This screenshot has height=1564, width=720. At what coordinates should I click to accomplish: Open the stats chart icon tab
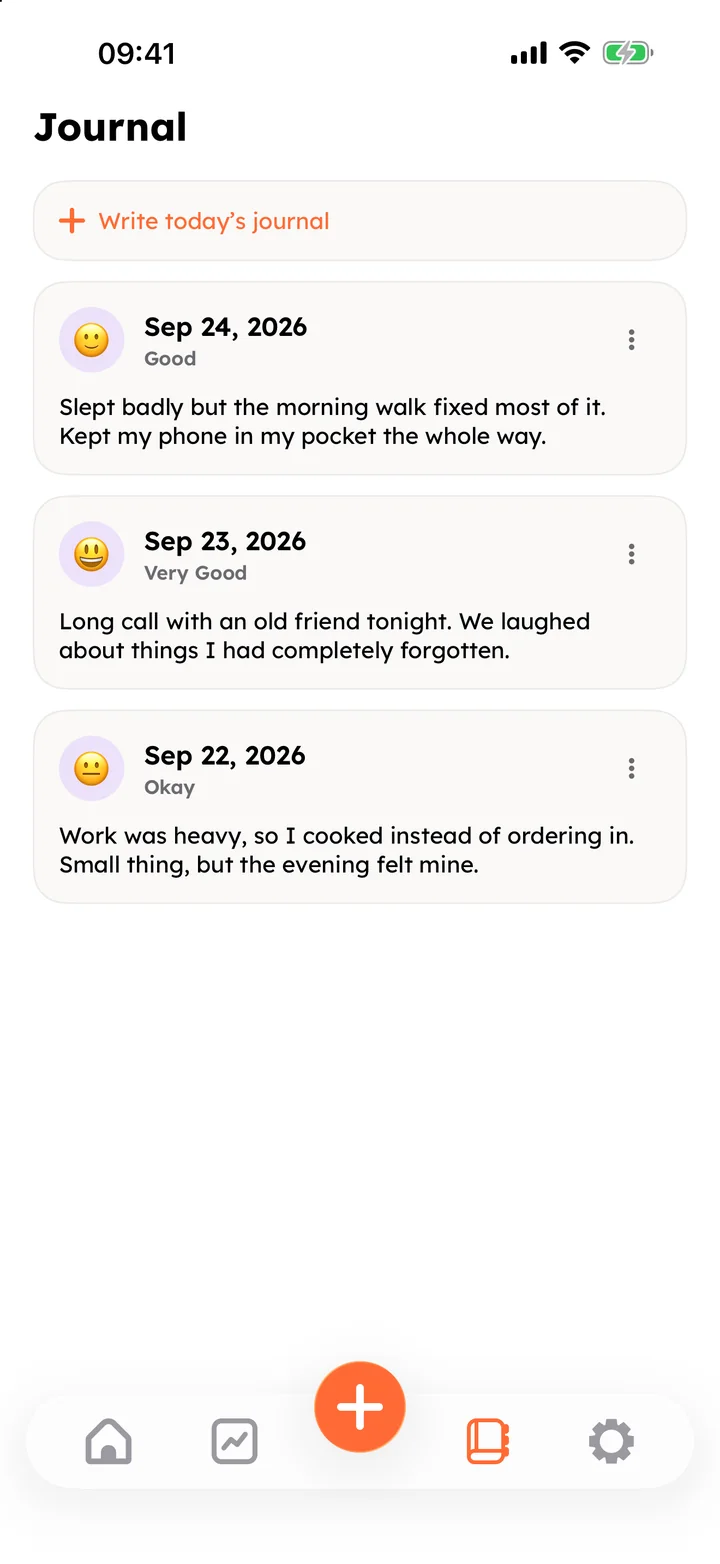point(235,1441)
